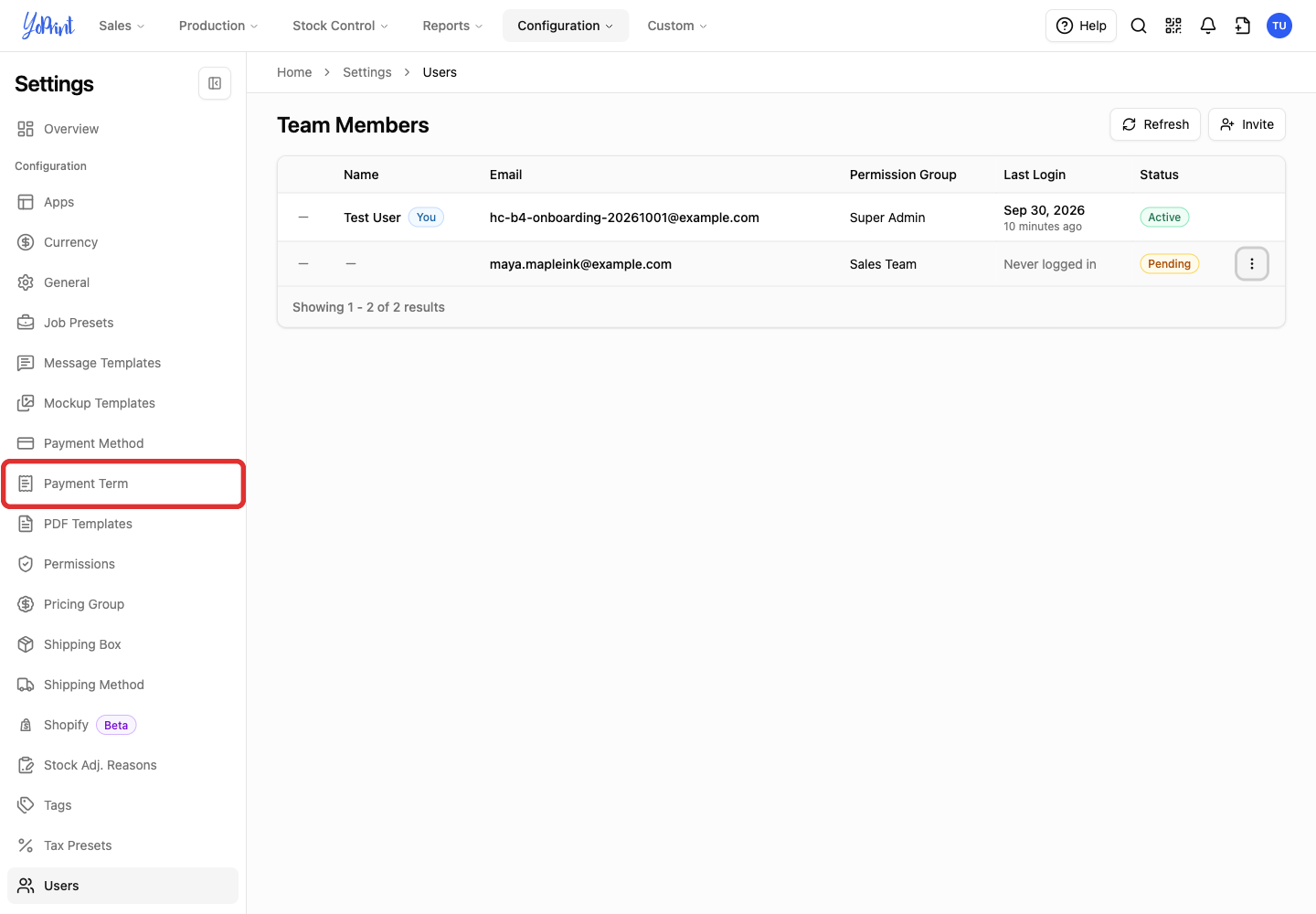The width and height of the screenshot is (1316, 914).
Task: Expand the Configuration menu
Action: point(566,26)
